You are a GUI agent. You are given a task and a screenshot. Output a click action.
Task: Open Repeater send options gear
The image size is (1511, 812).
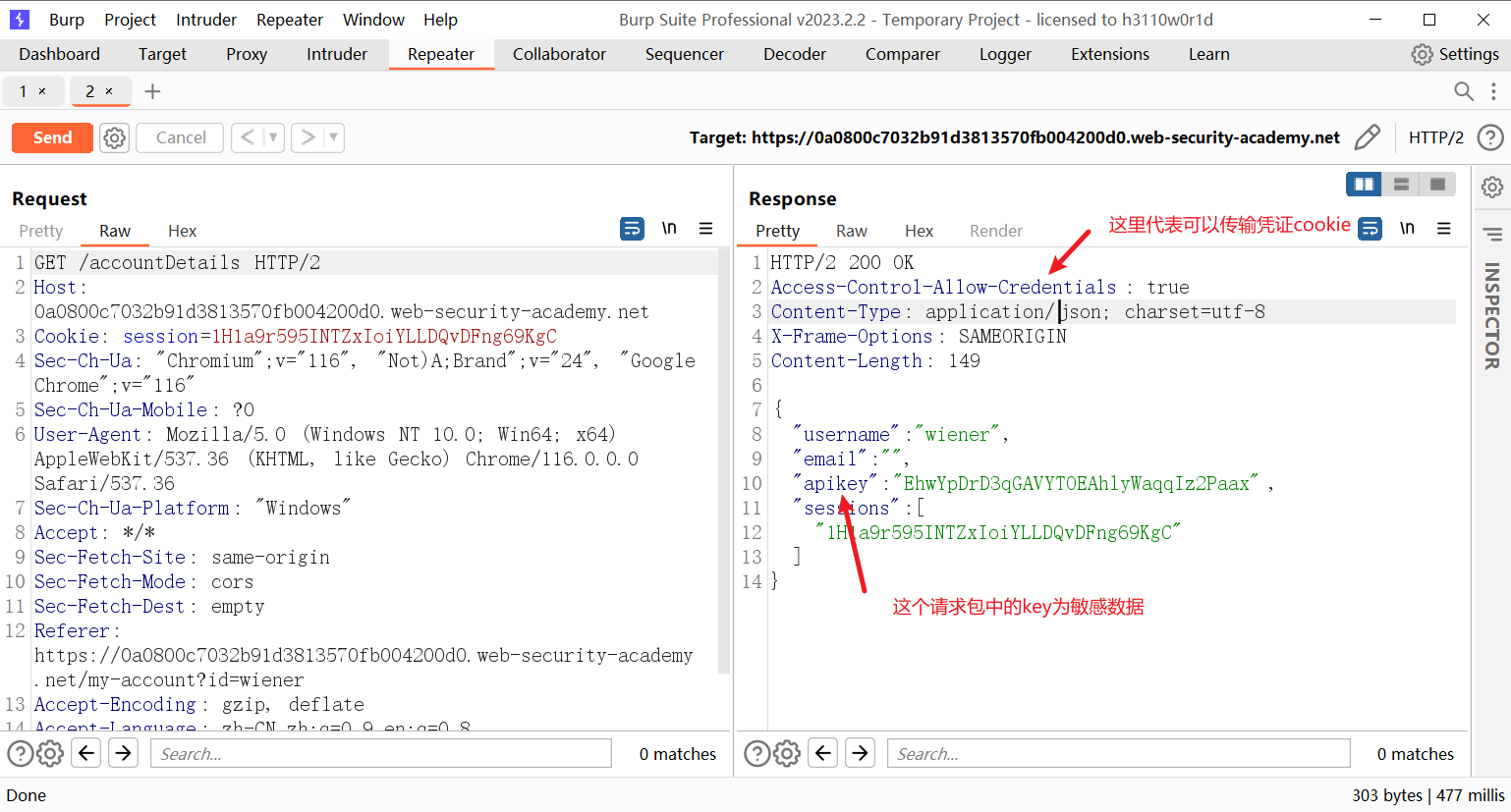pos(115,137)
